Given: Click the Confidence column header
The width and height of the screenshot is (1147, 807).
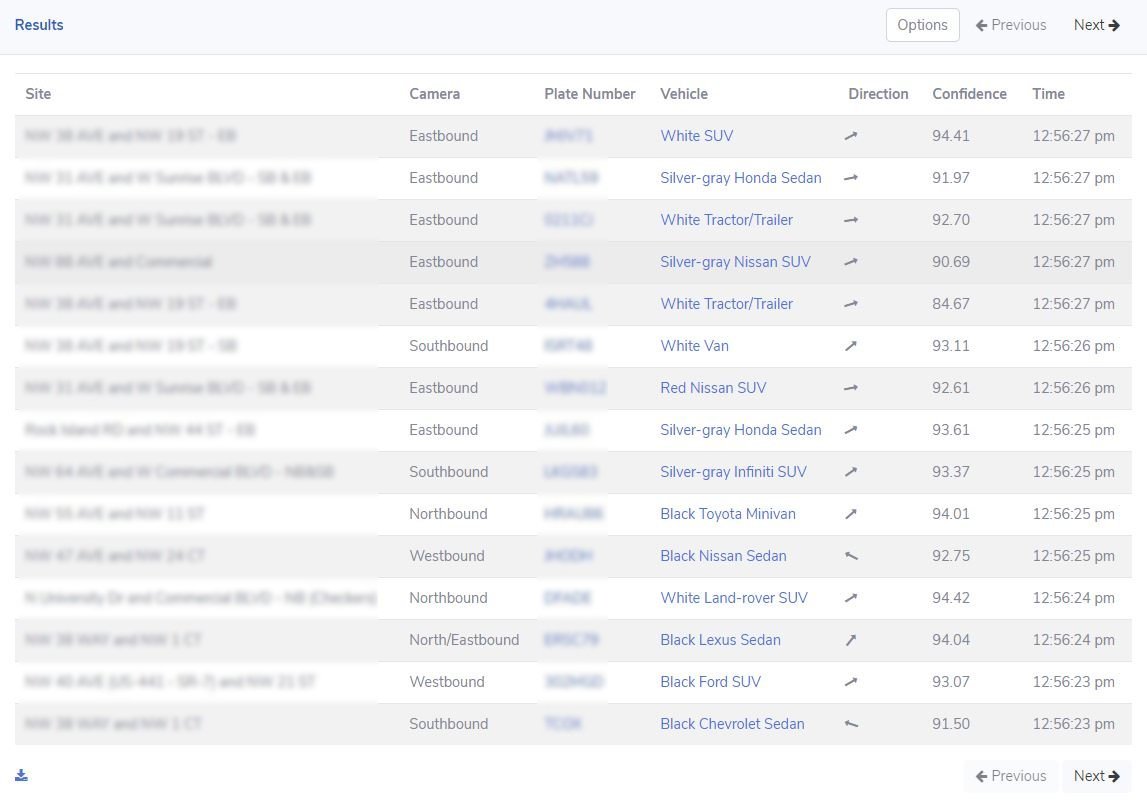Looking at the screenshot, I should [969, 94].
